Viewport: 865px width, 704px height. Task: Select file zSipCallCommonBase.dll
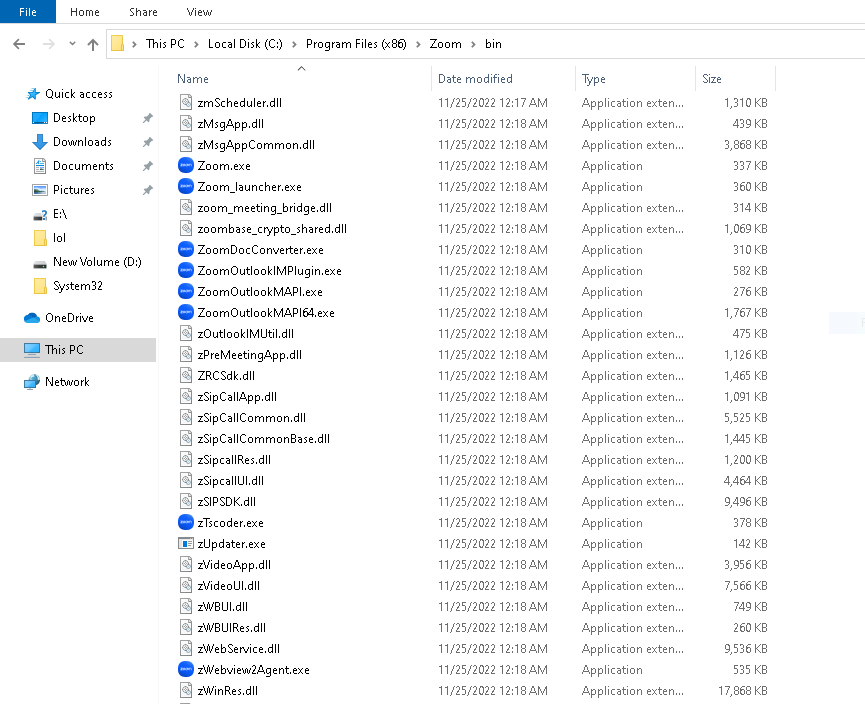pos(264,439)
